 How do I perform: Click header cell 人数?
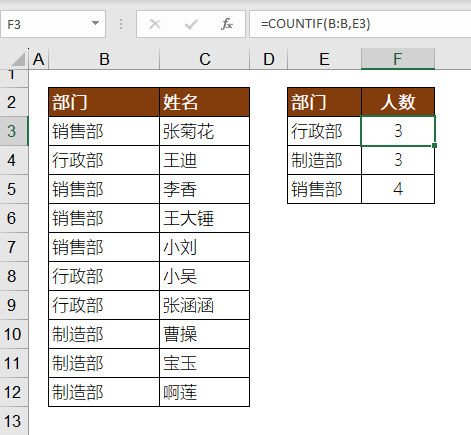pyautogui.click(x=398, y=102)
